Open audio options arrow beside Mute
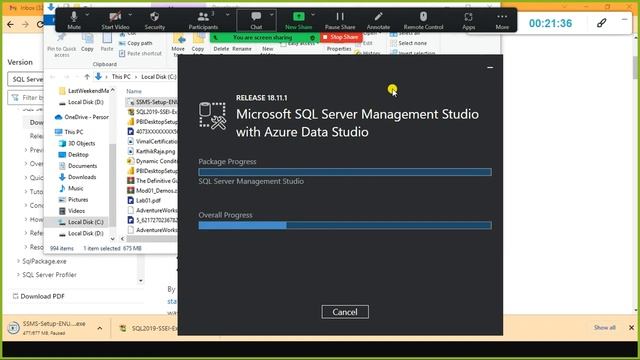This screenshot has width=640, height=360. click(x=87, y=15)
